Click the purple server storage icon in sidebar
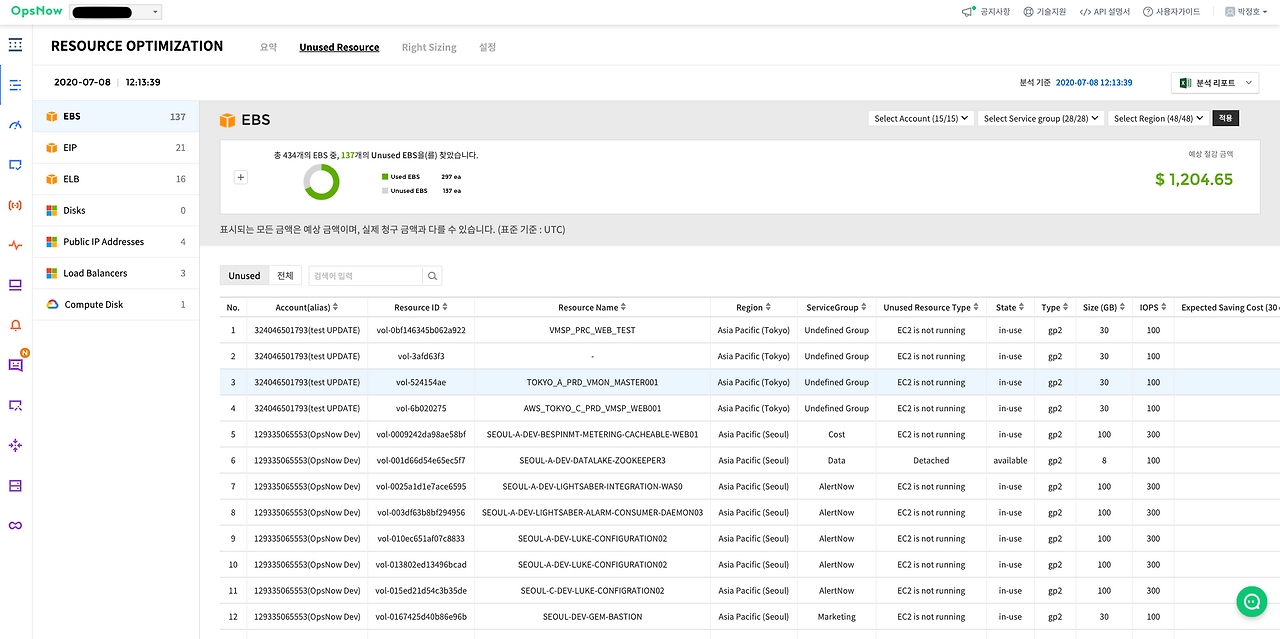Image resolution: width=1280 pixels, height=639 pixels. (x=15, y=485)
